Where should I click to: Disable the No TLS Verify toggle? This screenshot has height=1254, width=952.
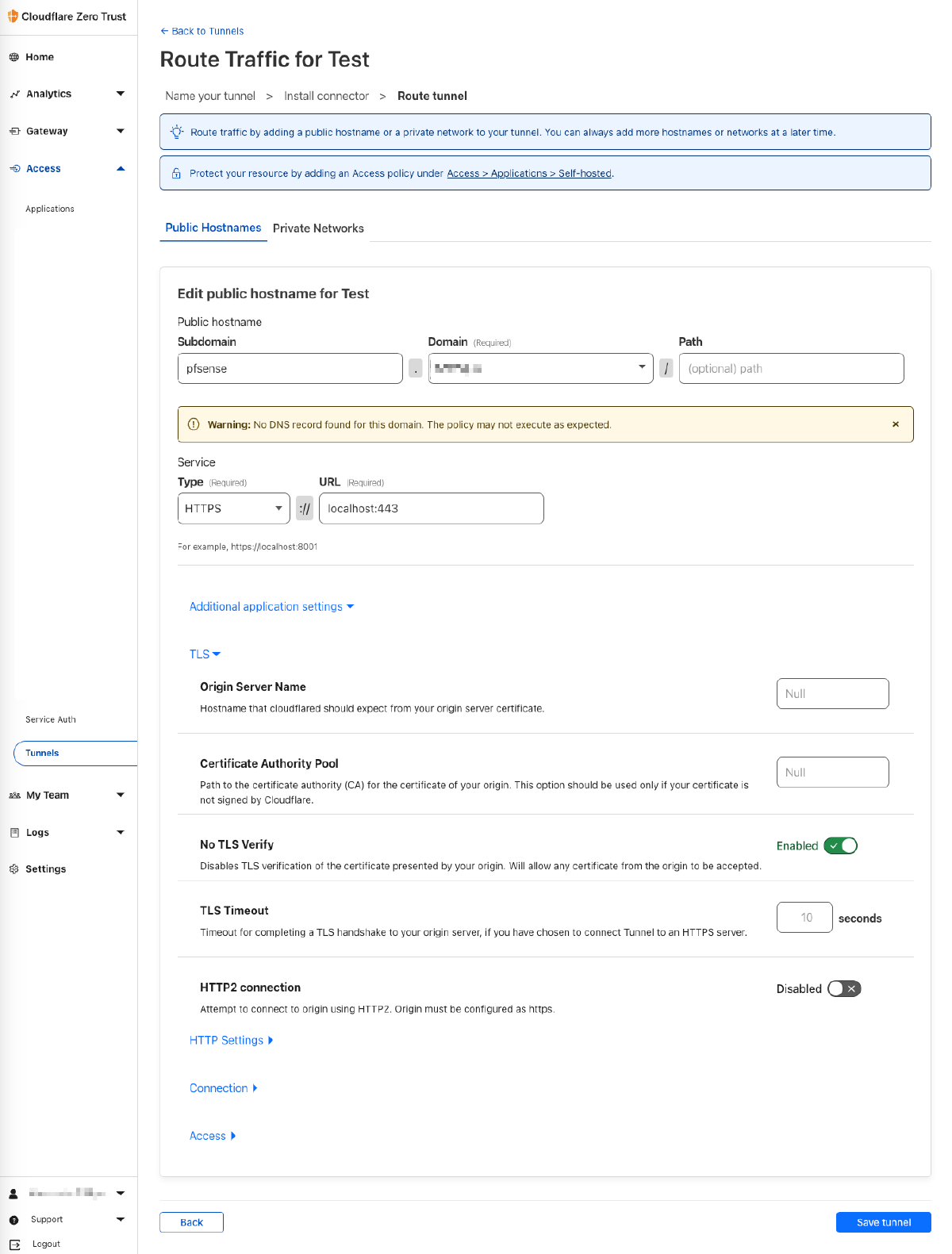click(x=840, y=846)
